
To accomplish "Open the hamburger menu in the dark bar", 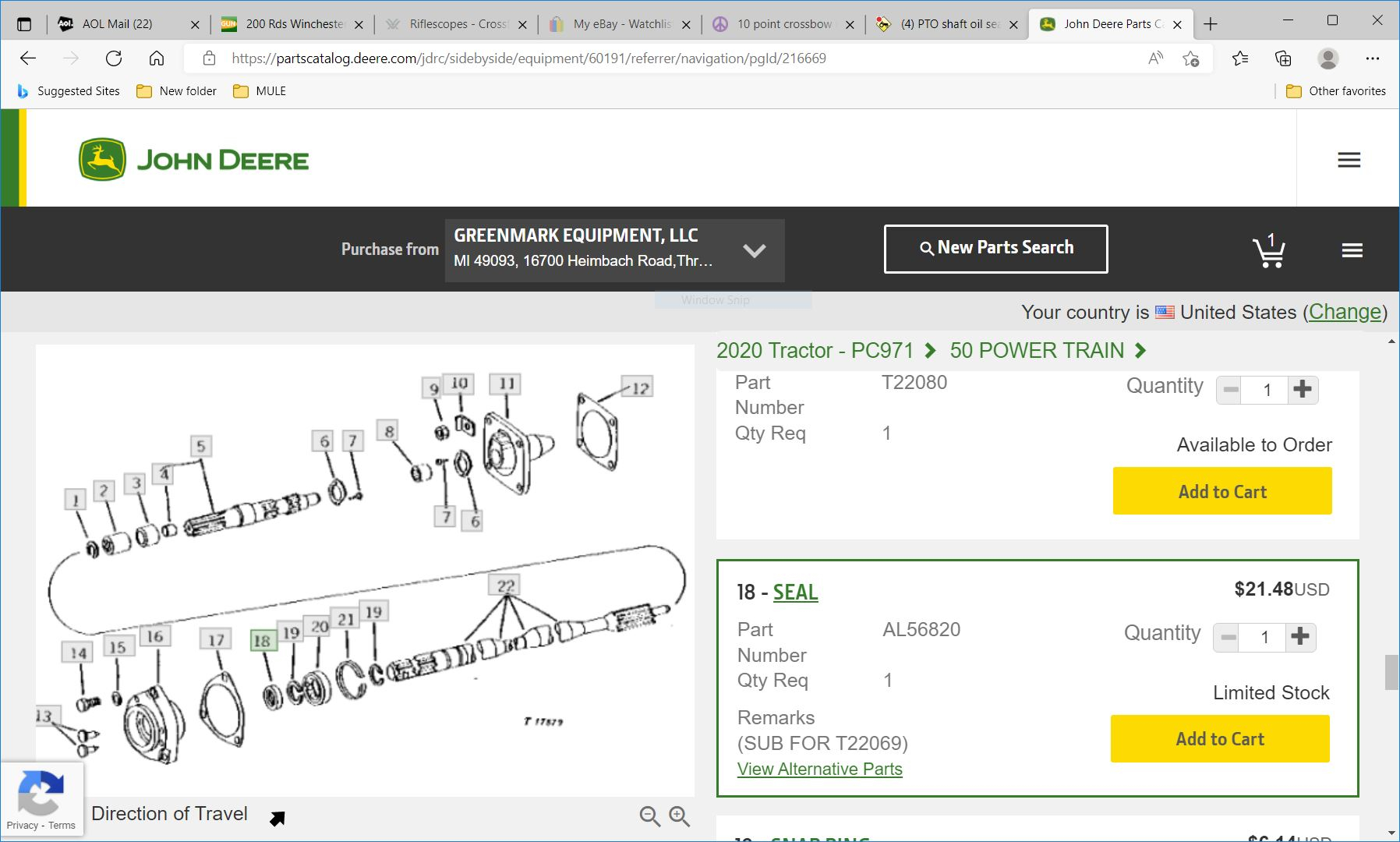I will tap(1352, 250).
